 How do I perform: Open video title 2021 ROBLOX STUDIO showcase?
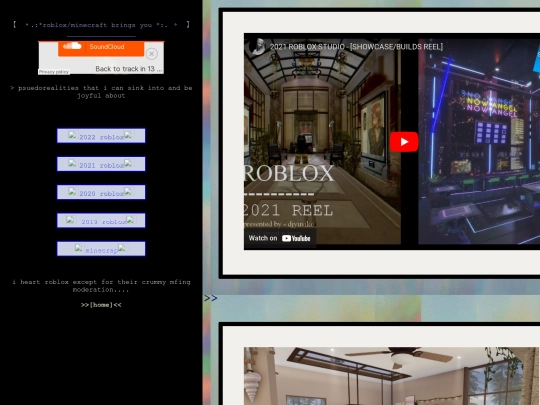click(x=356, y=46)
